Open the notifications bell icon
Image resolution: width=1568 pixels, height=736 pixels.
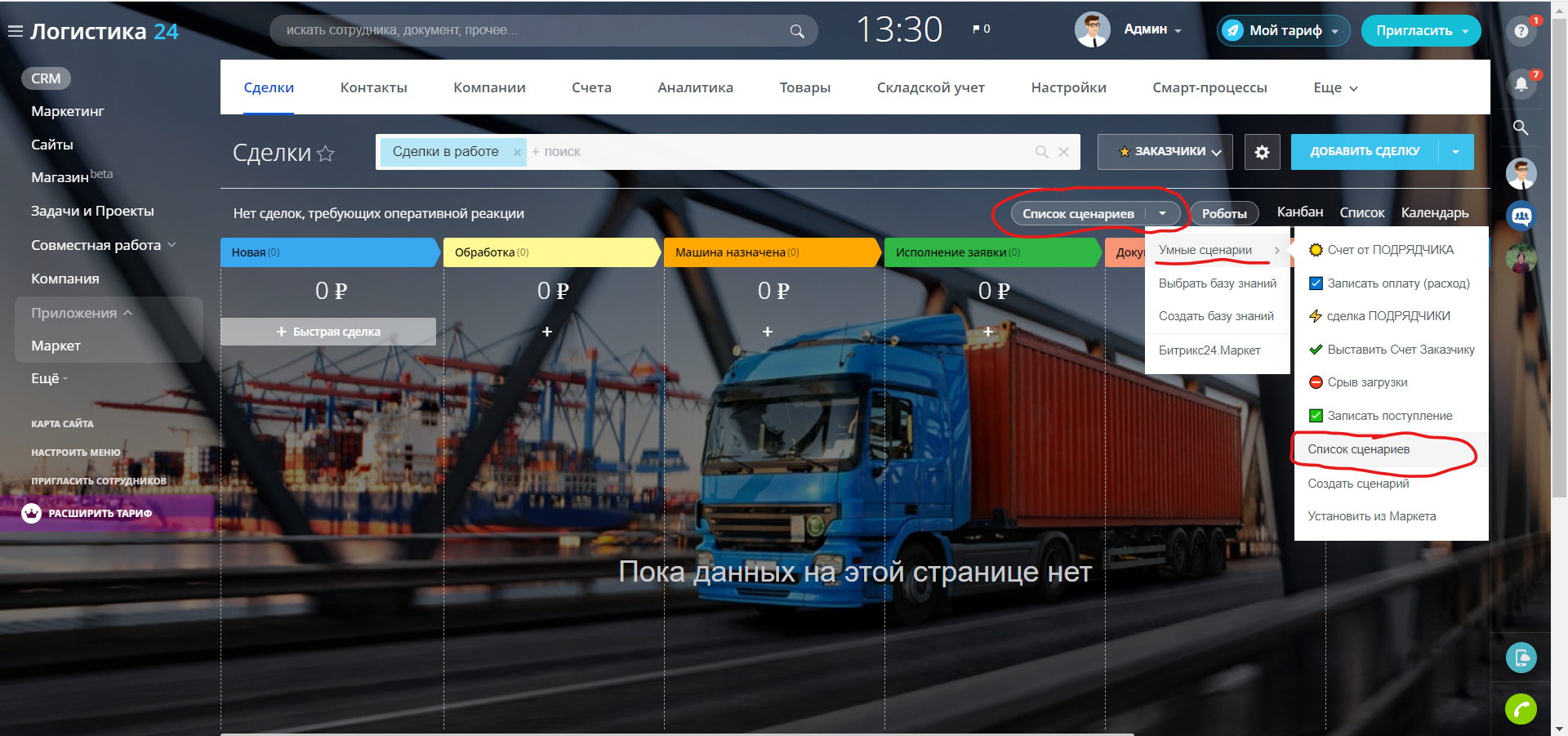[1521, 83]
